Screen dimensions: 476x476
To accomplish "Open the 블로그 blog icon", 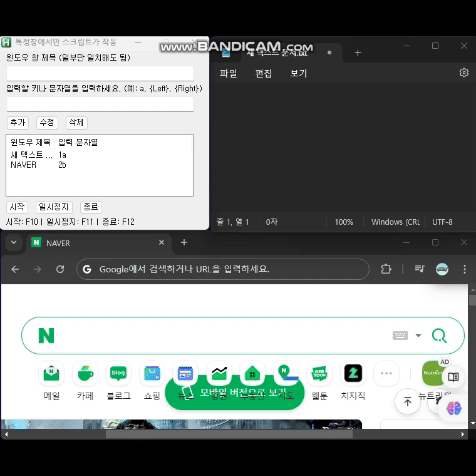I will click(x=119, y=373).
